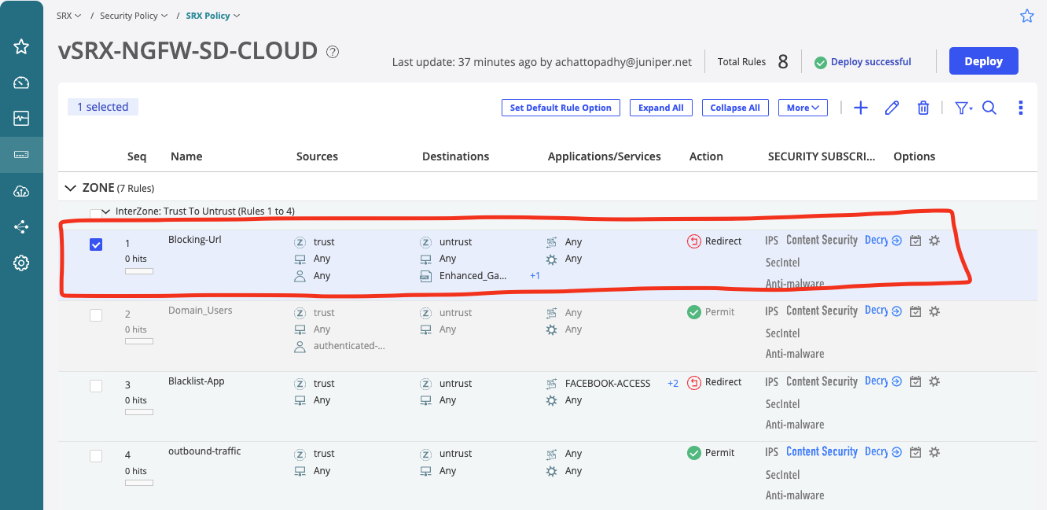Click Set Default Rule Option button
Screen dimensions: 1052x510
560,107
